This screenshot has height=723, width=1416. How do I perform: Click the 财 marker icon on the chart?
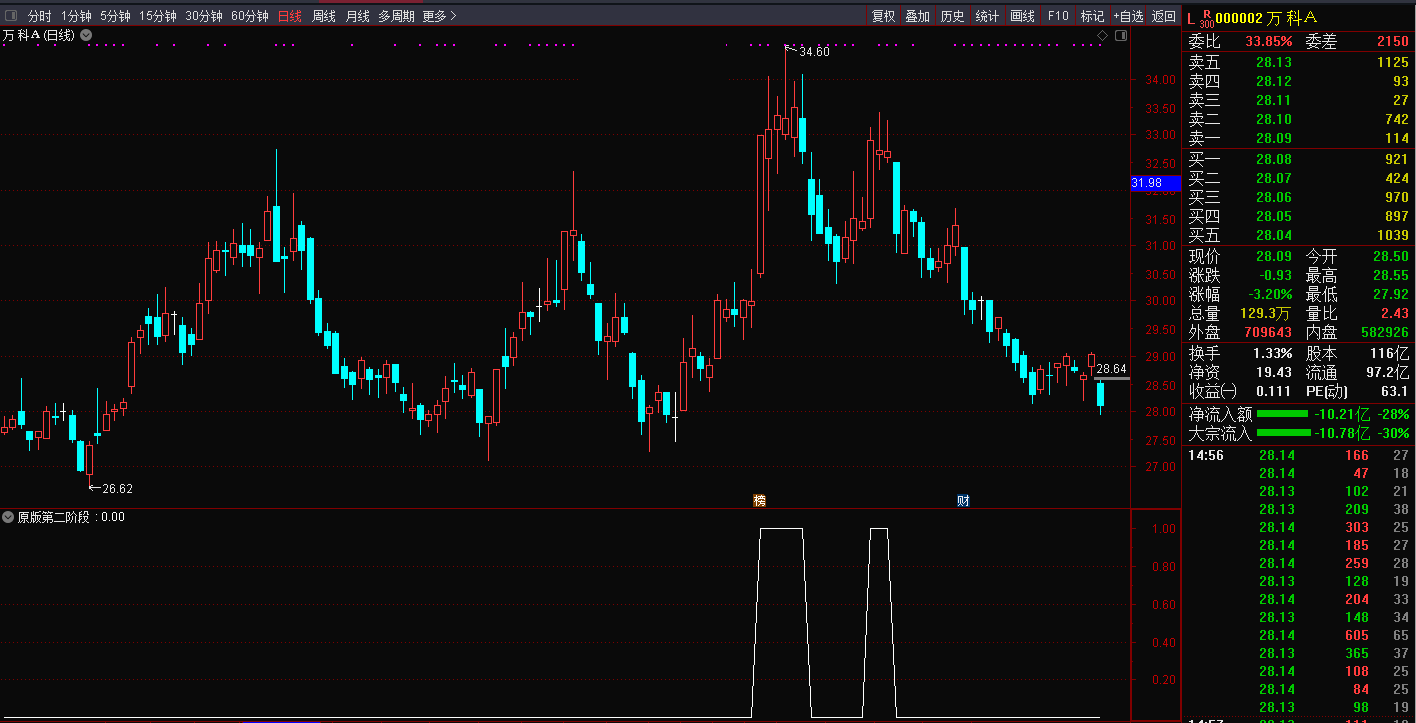[963, 500]
